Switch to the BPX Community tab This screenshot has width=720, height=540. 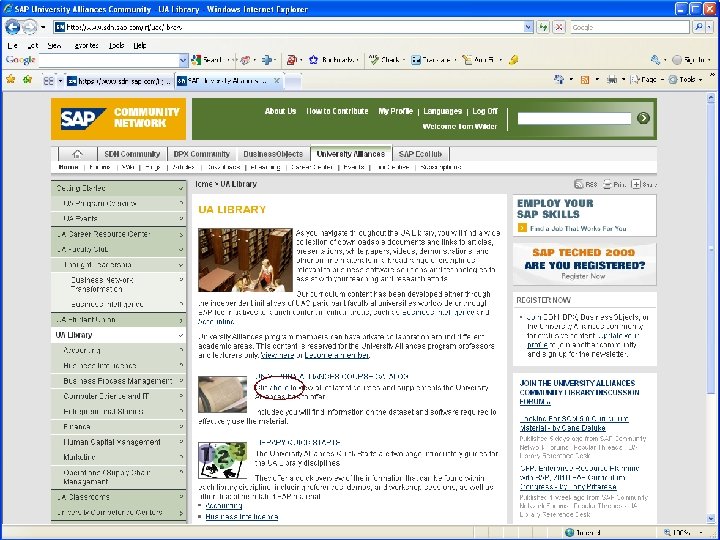pos(202,154)
